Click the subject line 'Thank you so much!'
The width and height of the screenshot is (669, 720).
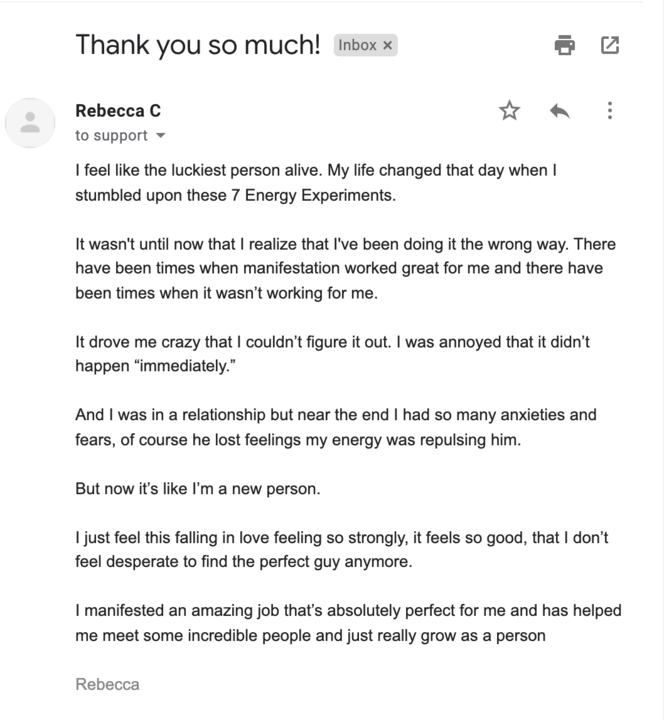198,45
